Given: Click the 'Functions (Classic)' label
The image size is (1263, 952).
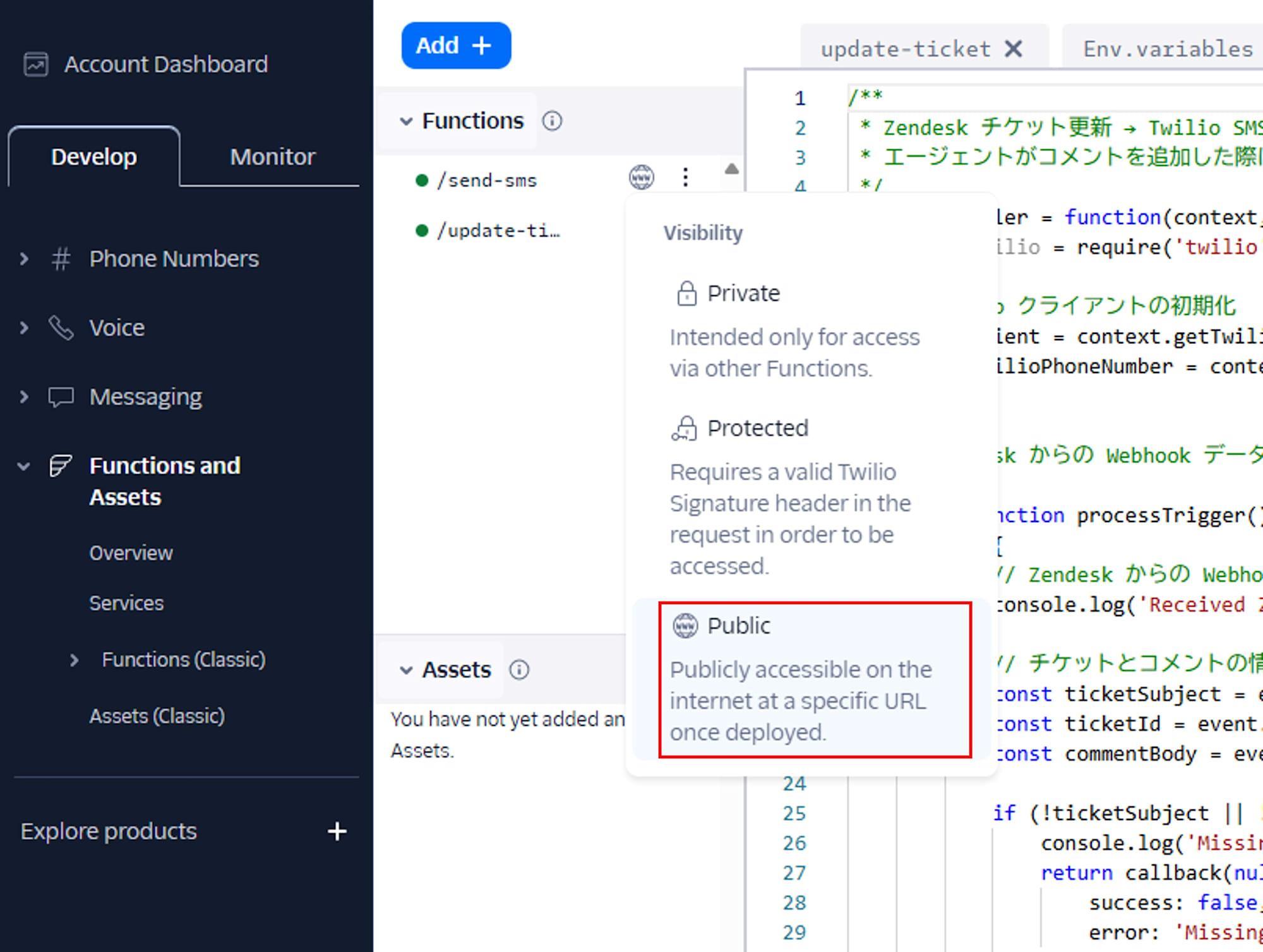Looking at the screenshot, I should click(184, 660).
